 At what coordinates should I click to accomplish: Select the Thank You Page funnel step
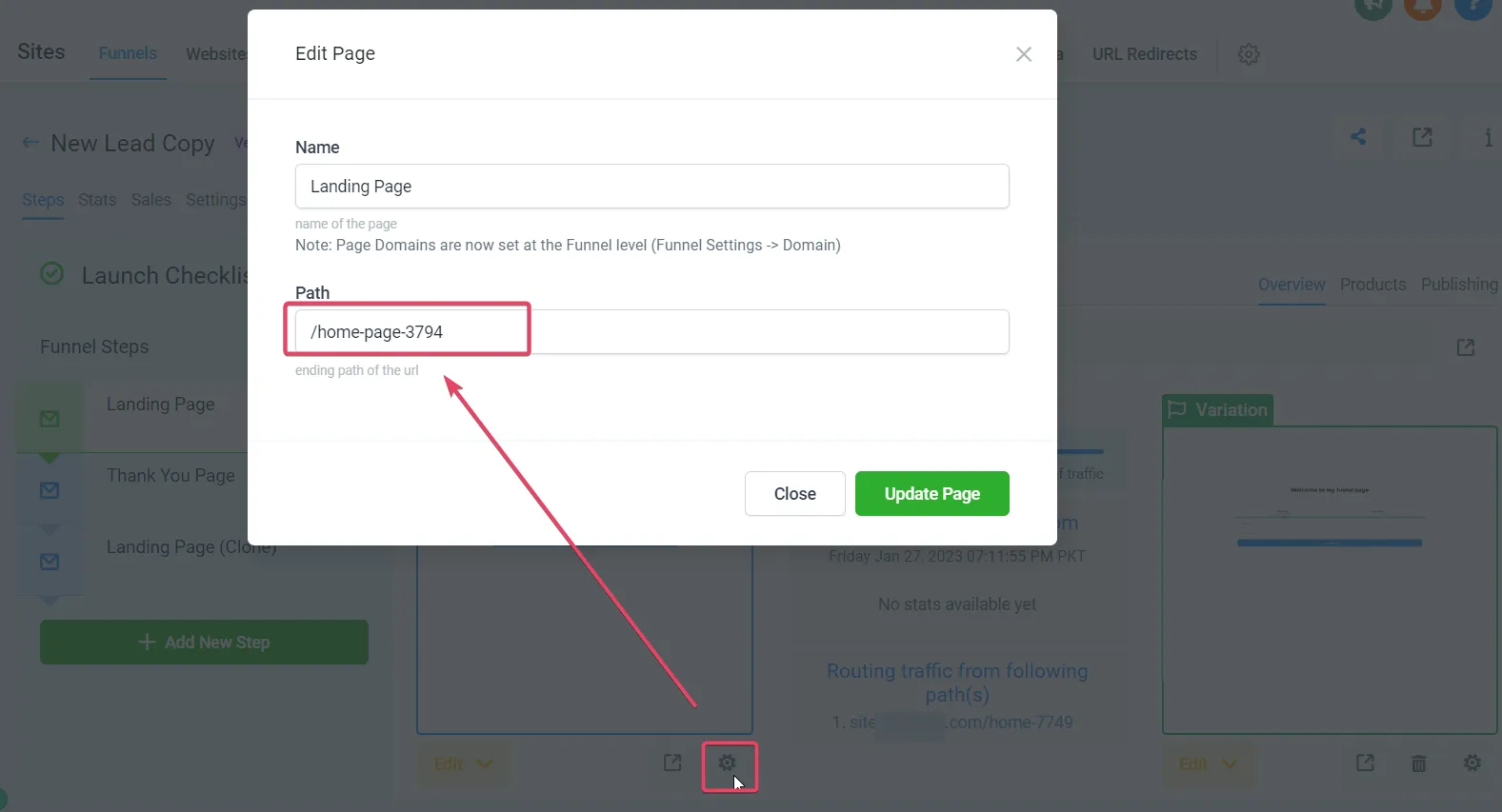170,476
